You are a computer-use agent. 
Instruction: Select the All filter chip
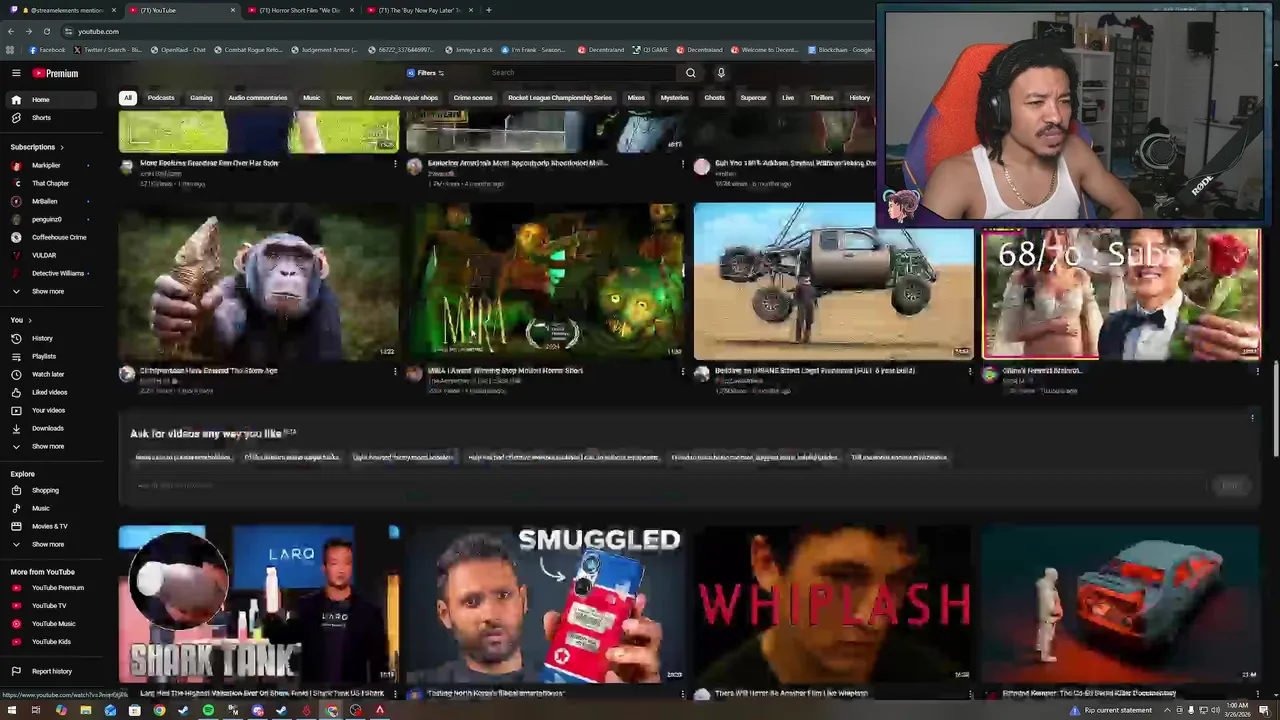pyautogui.click(x=127, y=98)
